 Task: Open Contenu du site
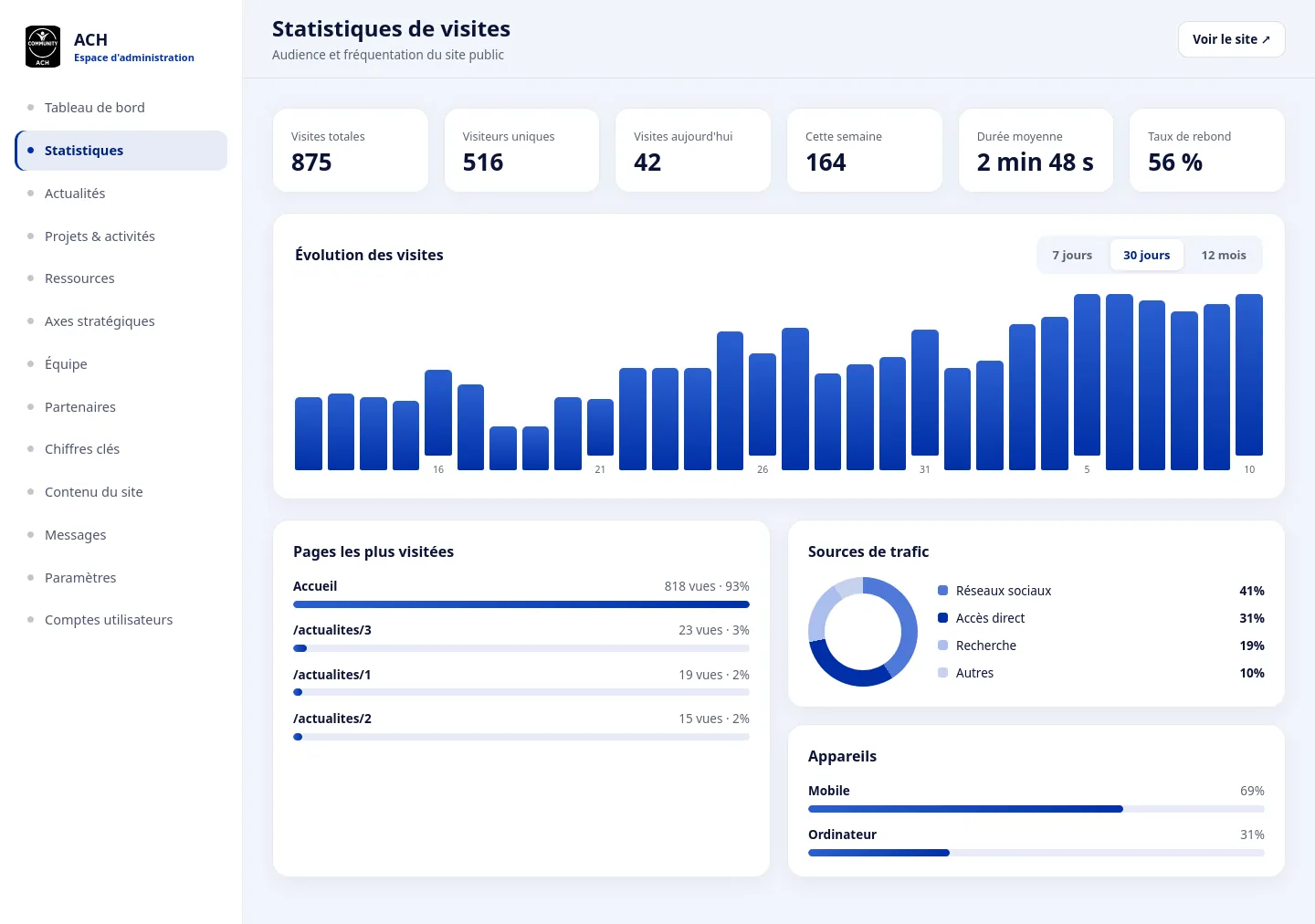121,492
